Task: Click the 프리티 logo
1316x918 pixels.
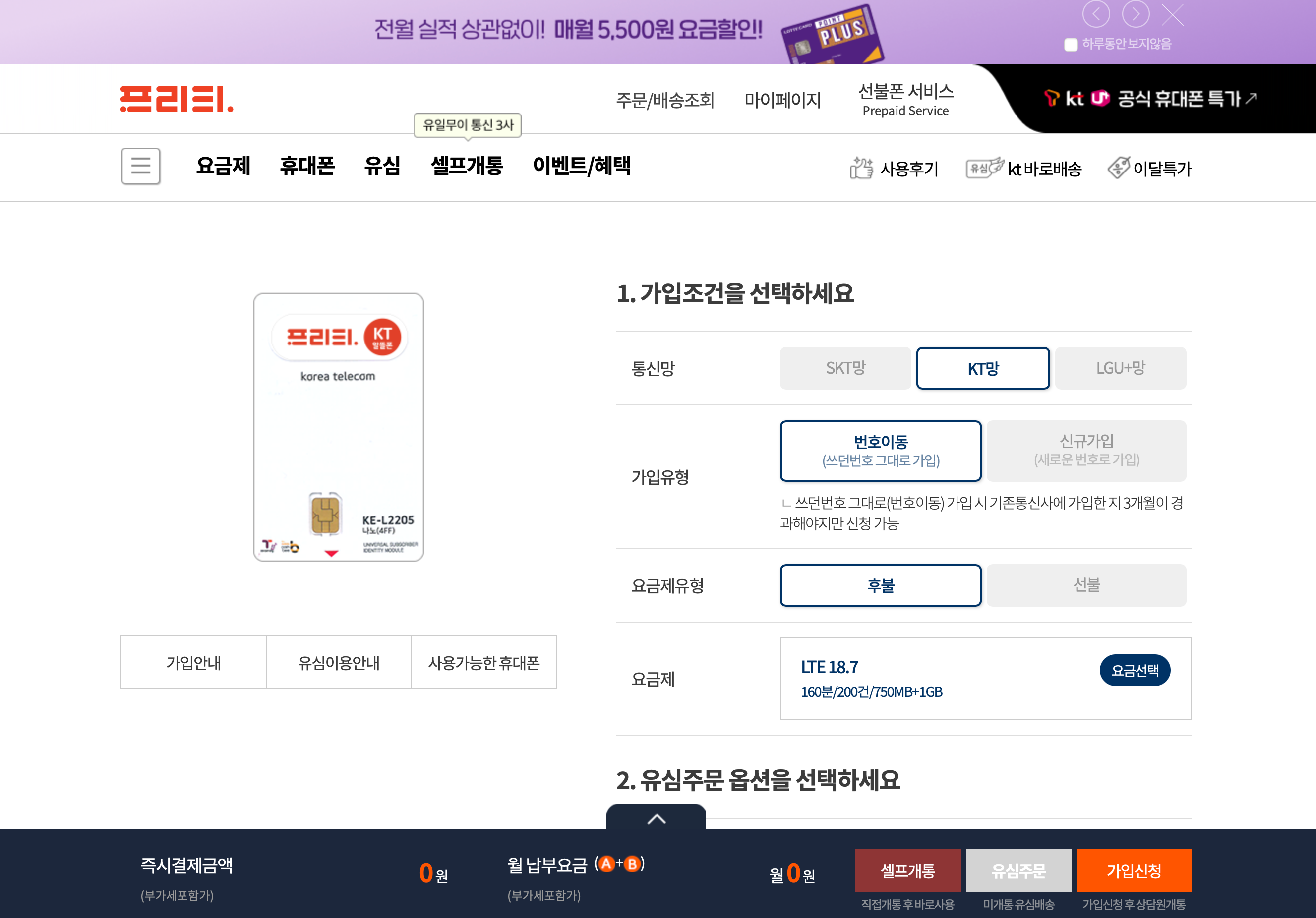Action: coord(177,99)
